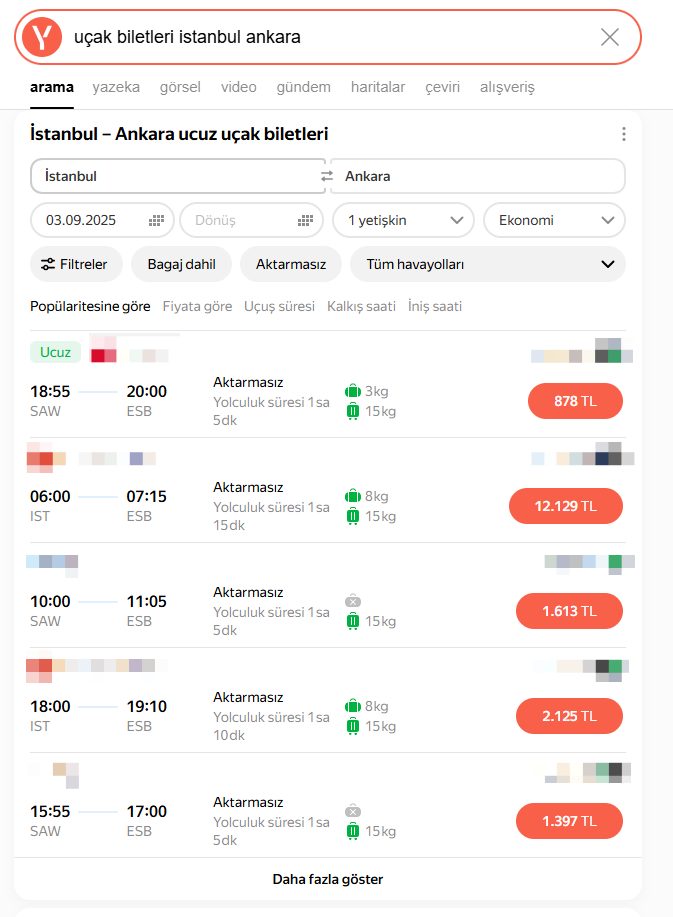Sort results by Fiyata göre

tap(197, 306)
